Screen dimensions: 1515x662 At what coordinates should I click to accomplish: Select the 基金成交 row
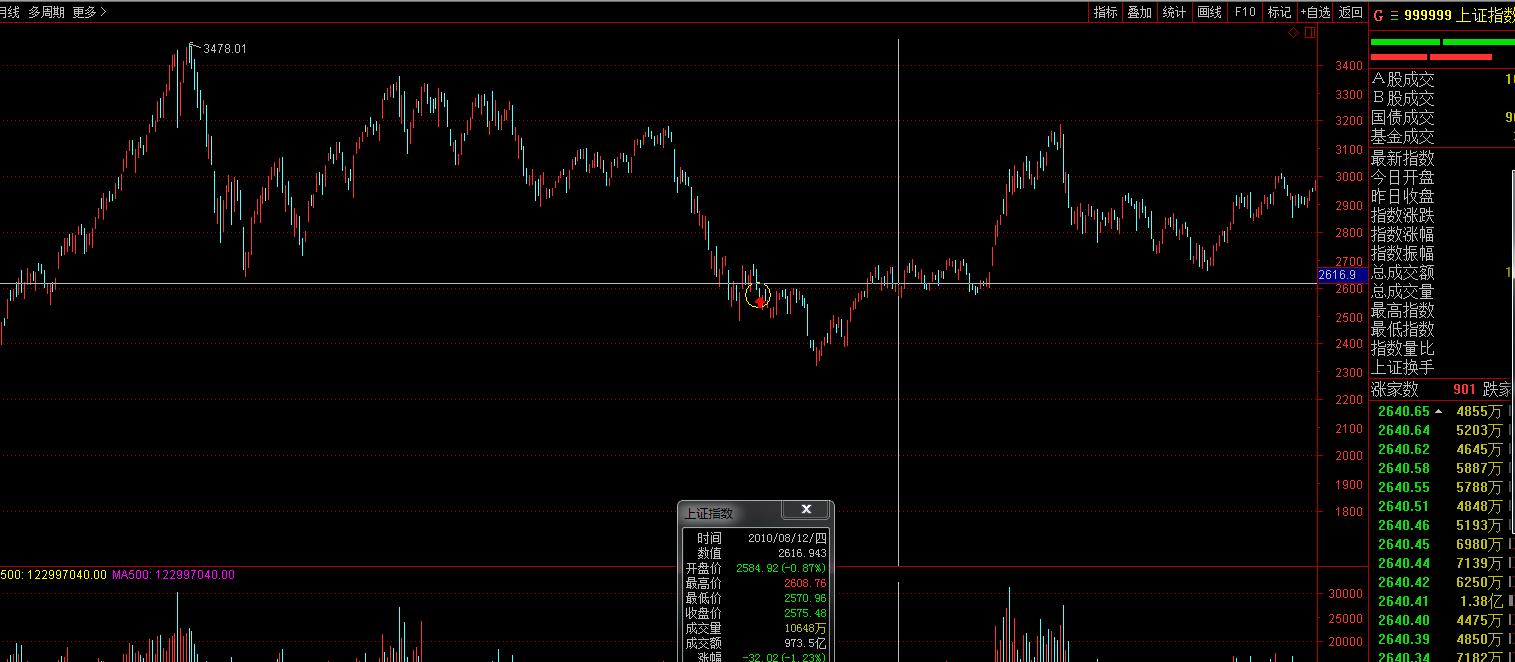tap(1442, 136)
